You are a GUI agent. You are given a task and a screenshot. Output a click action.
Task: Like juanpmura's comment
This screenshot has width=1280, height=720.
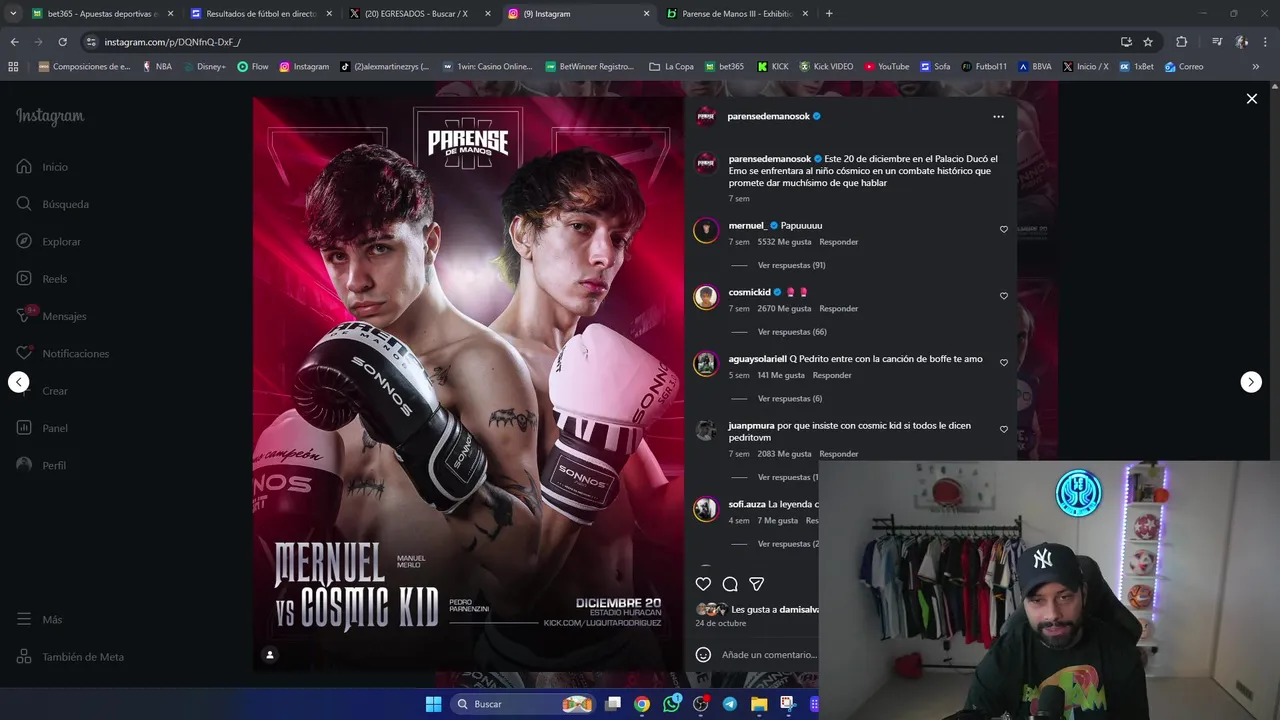1004,429
